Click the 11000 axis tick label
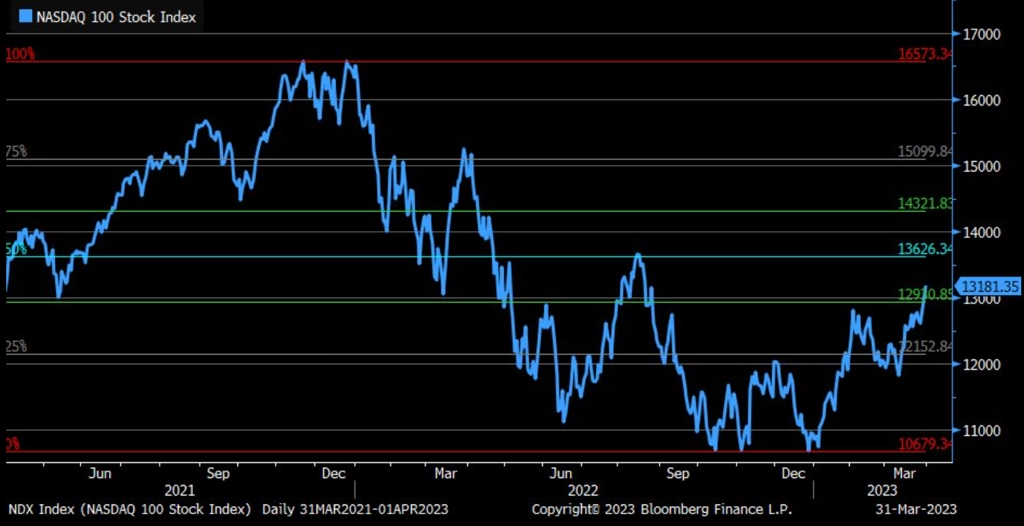The height and width of the screenshot is (526, 1024). [x=980, y=430]
